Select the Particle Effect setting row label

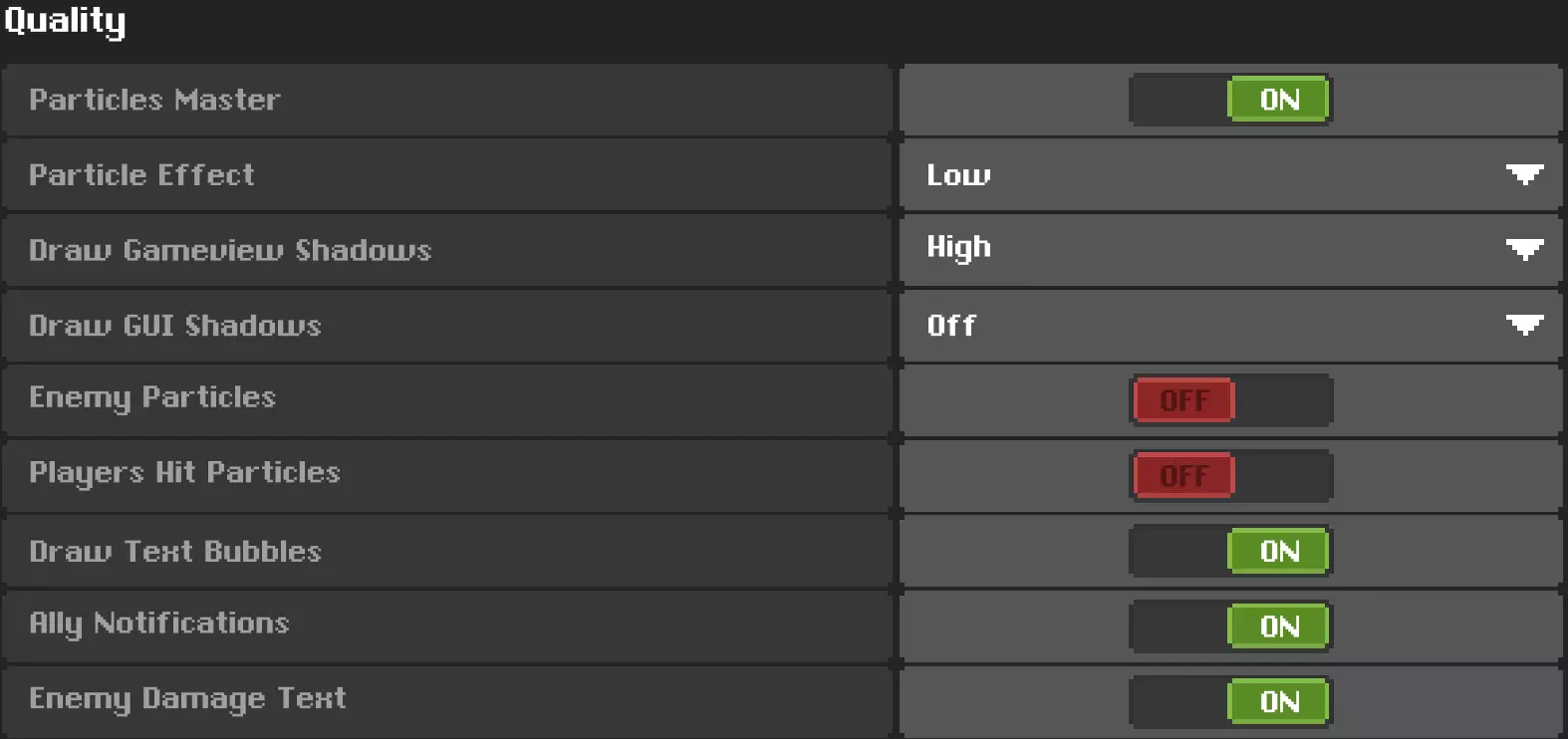[x=141, y=175]
